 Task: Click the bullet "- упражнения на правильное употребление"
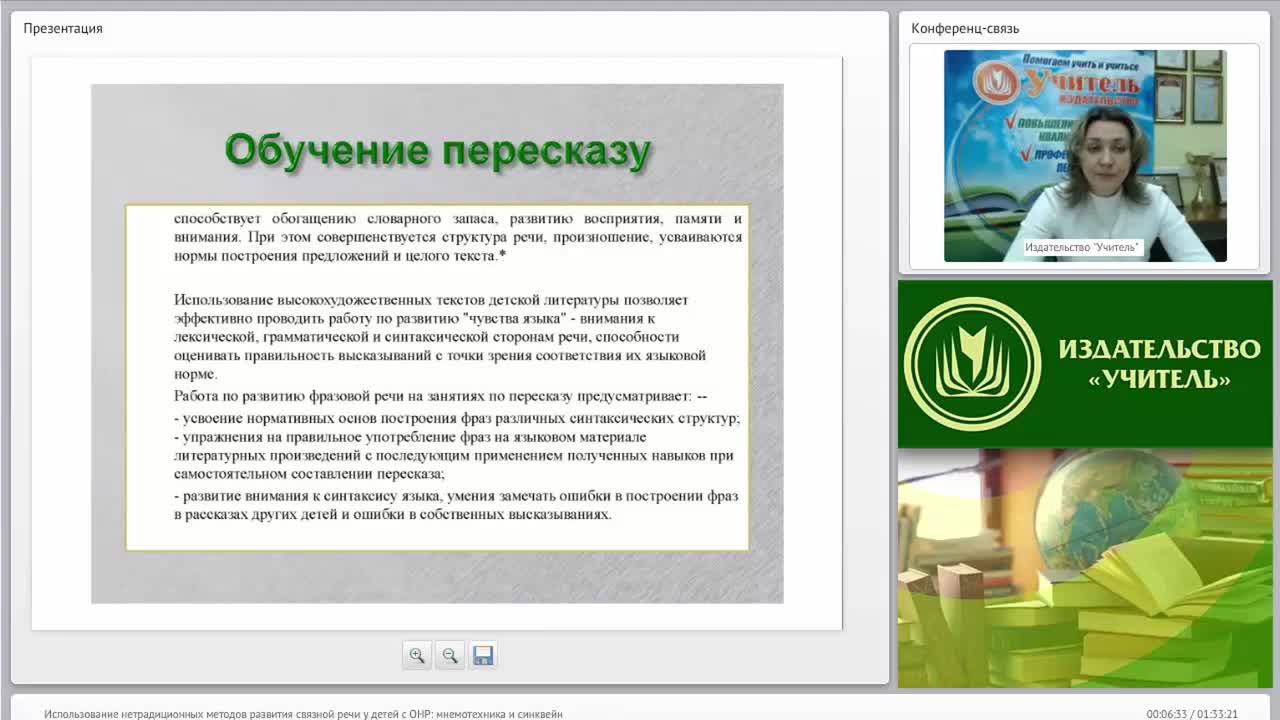pos(410,437)
